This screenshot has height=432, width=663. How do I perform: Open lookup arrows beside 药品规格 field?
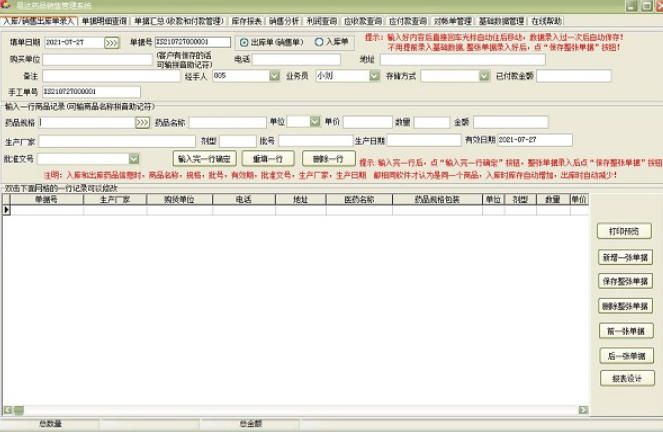pyautogui.click(x=142, y=123)
